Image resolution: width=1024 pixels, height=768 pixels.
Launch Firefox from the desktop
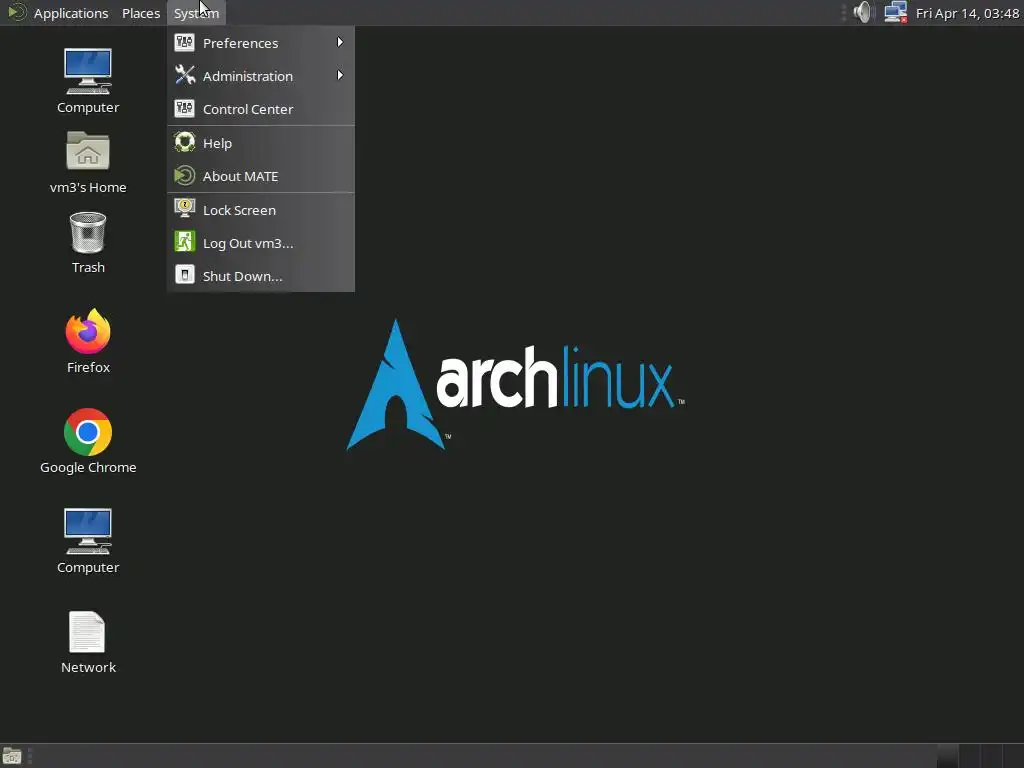click(88, 331)
